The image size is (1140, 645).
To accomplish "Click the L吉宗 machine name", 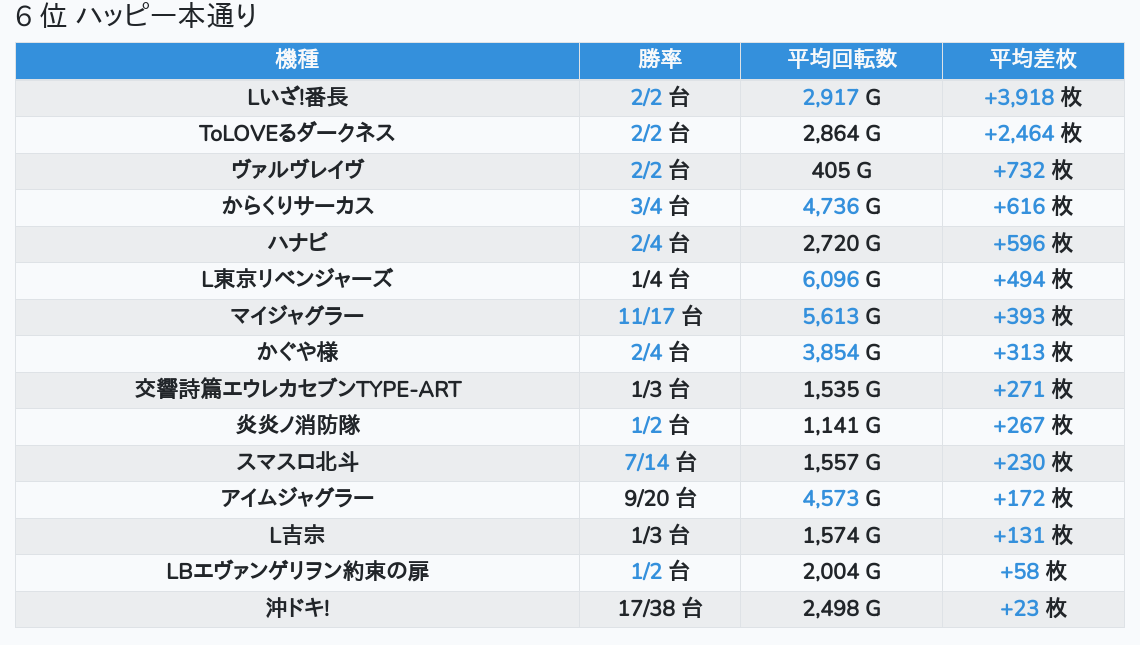I will [x=297, y=536].
